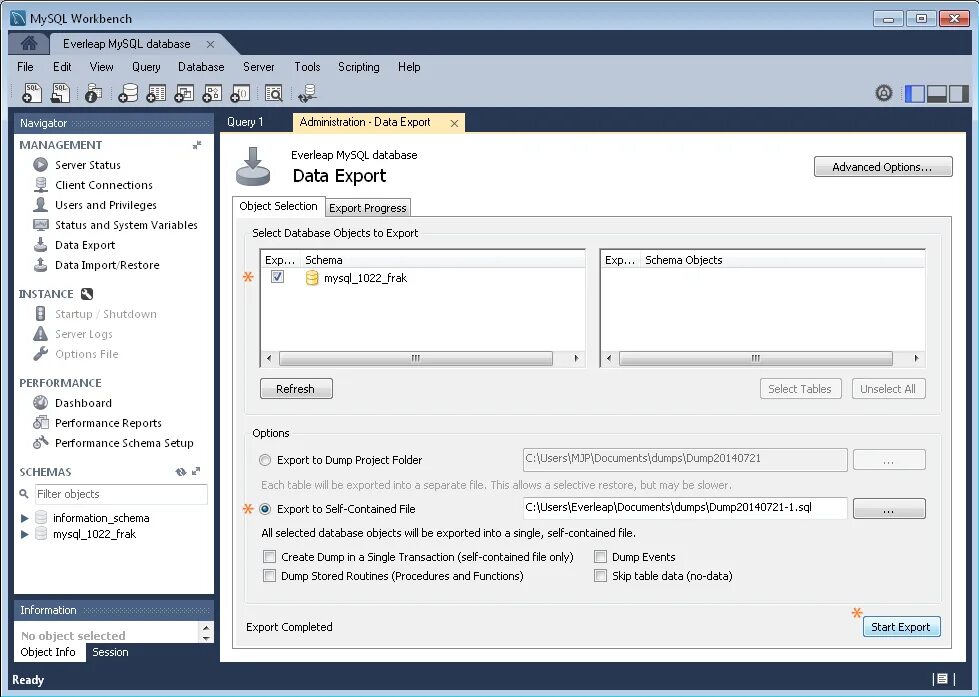The image size is (979, 697).
Task: Collapse the Management section icon
Action: (197, 145)
